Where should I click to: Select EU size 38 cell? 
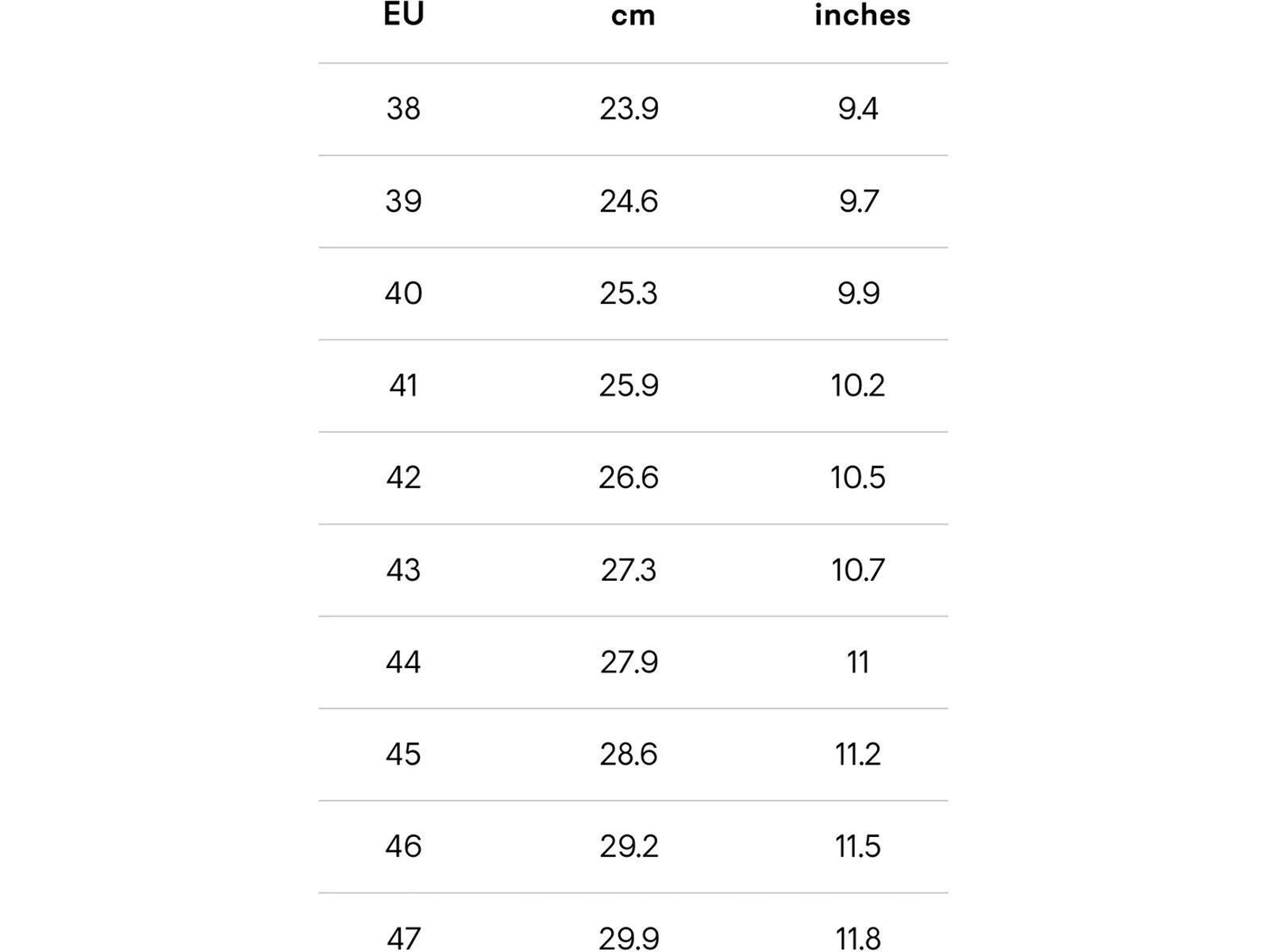tap(403, 109)
